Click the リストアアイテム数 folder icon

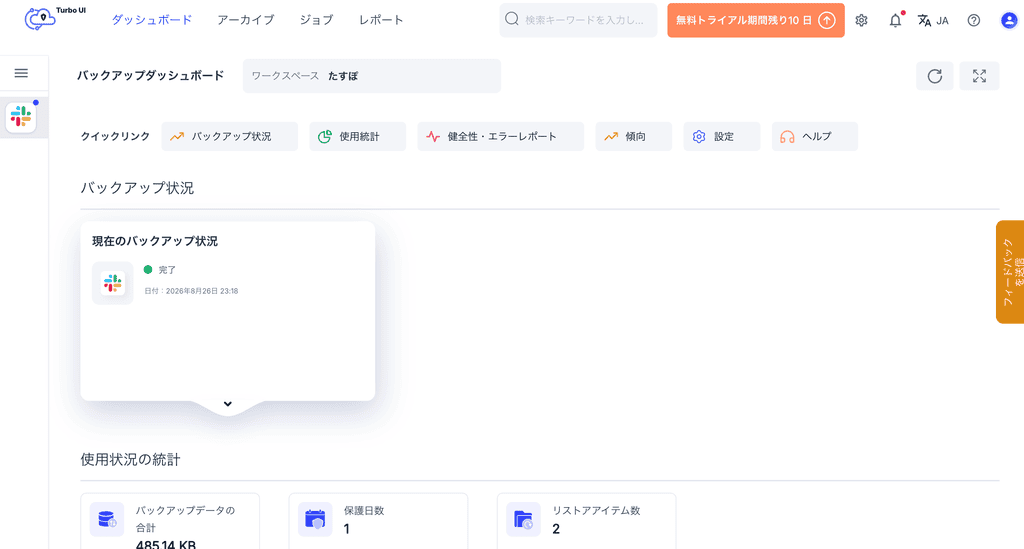tap(523, 519)
